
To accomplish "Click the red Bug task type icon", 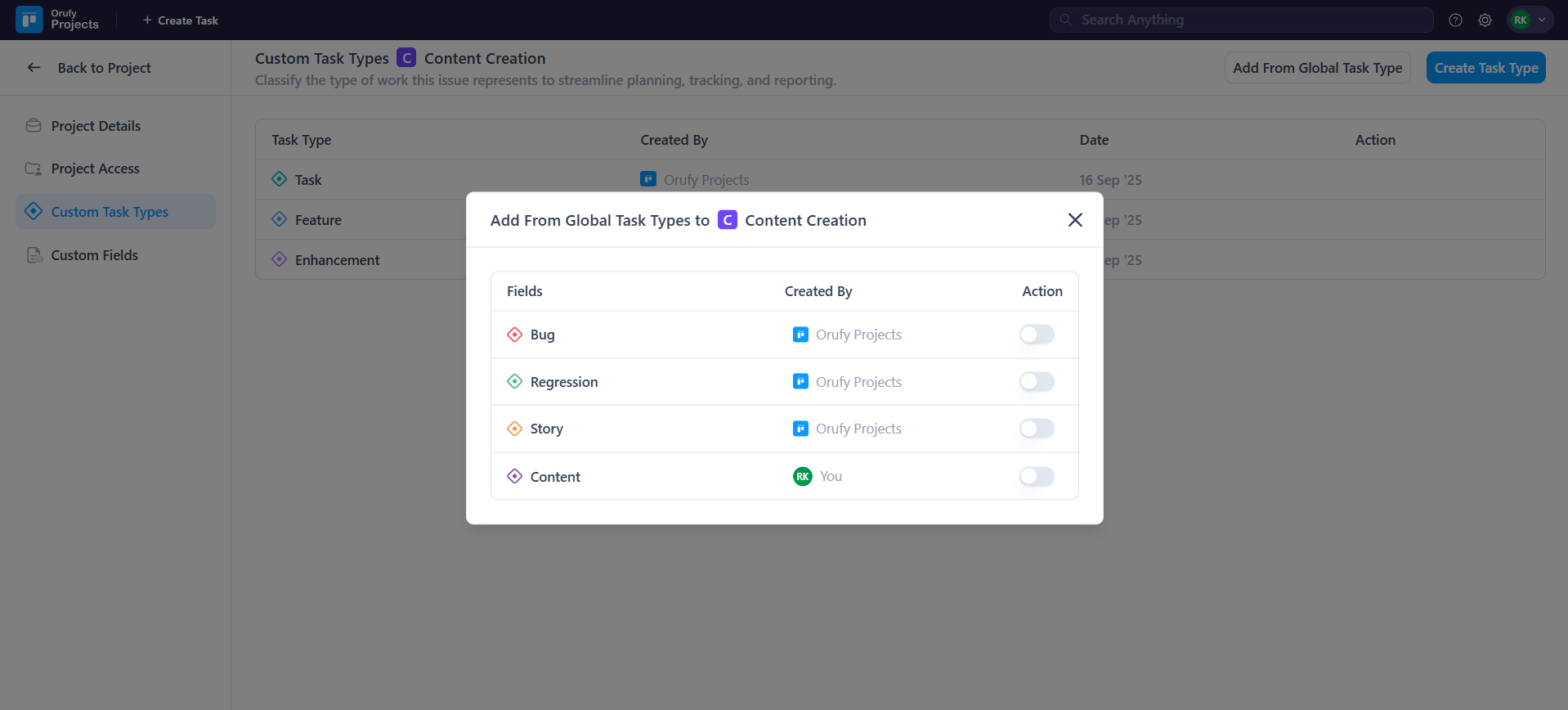I will tap(514, 335).
